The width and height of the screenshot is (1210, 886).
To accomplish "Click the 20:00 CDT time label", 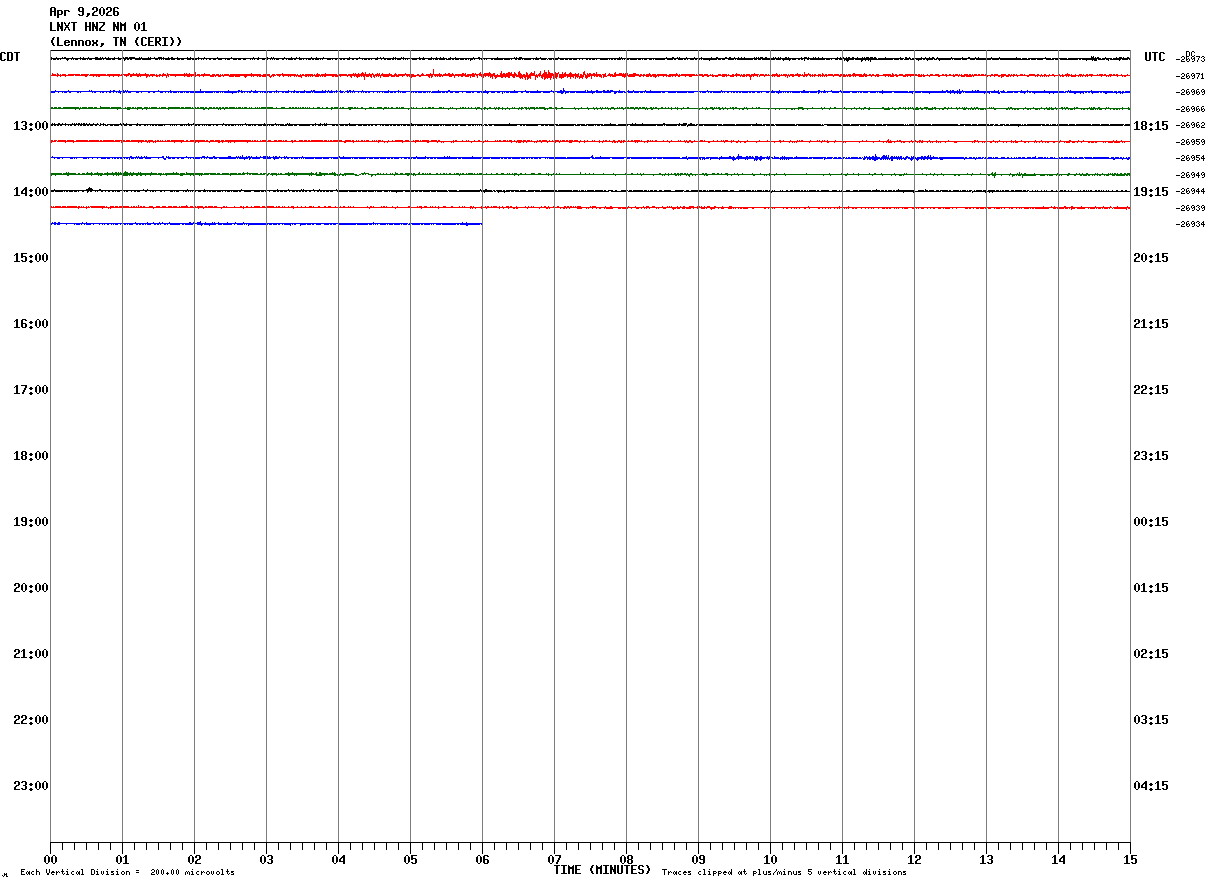I will tap(31, 588).
